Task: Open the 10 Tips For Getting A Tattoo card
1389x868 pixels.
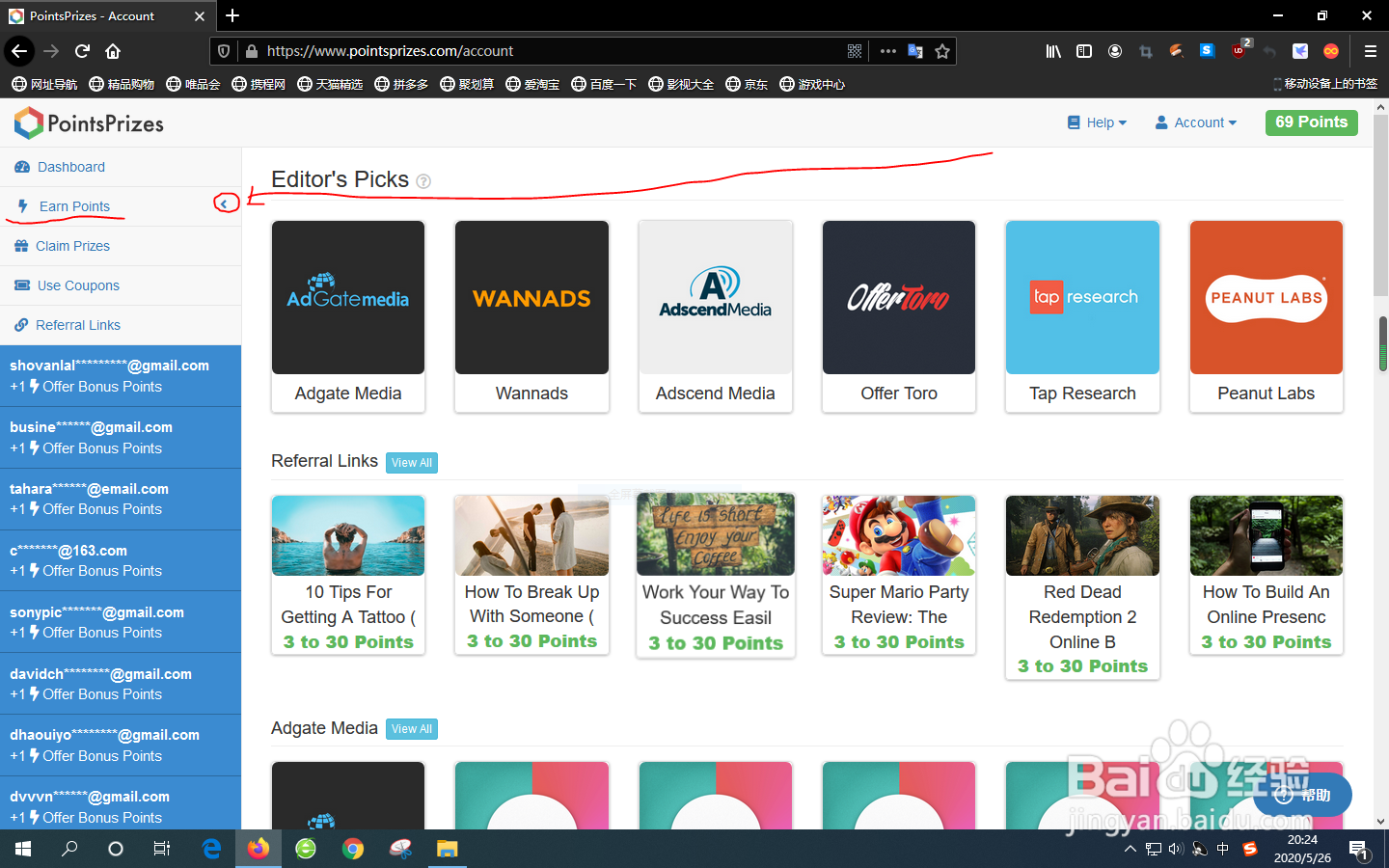Action: coord(348,576)
